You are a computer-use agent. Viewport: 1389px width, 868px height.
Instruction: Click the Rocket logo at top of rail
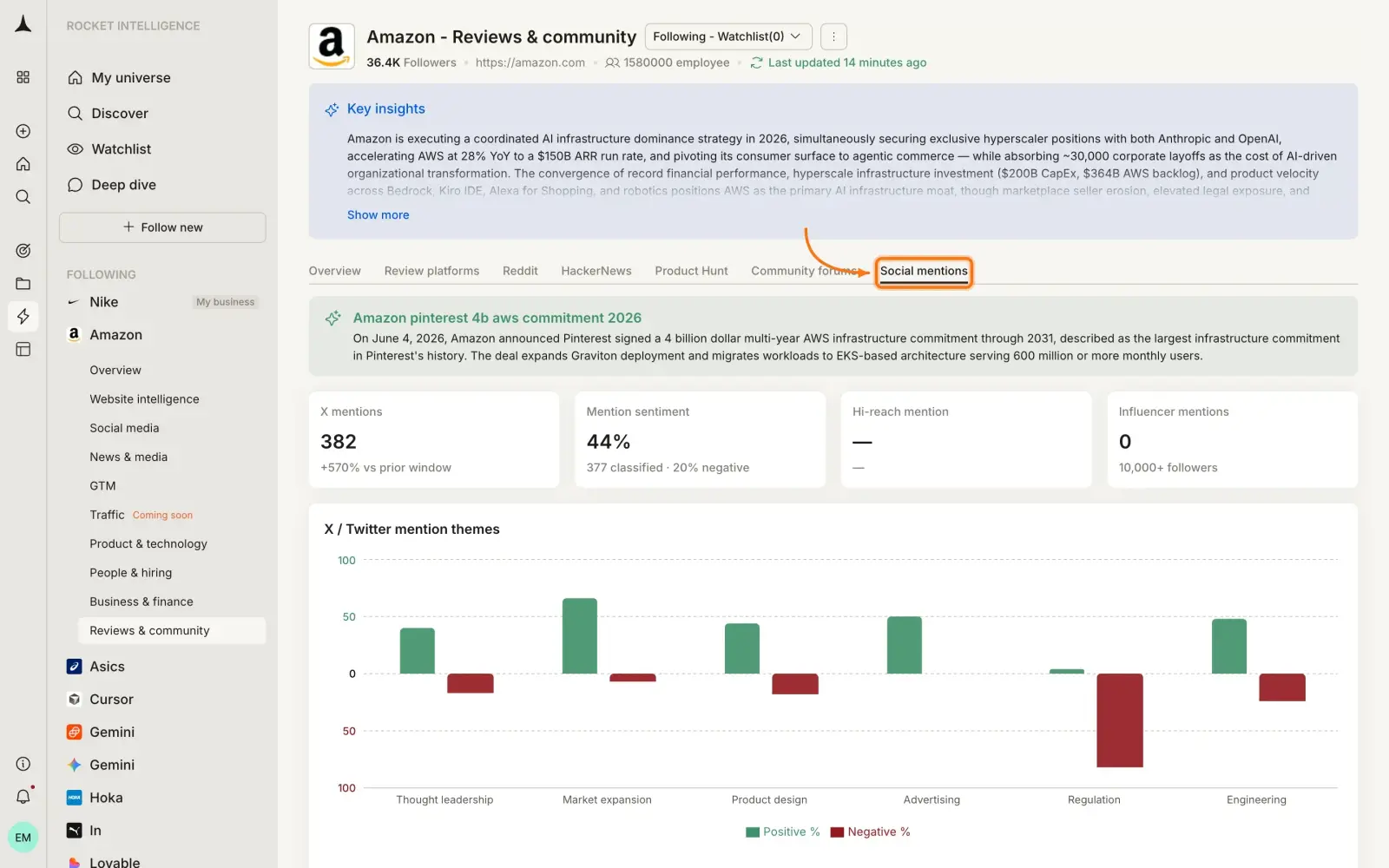(x=23, y=24)
